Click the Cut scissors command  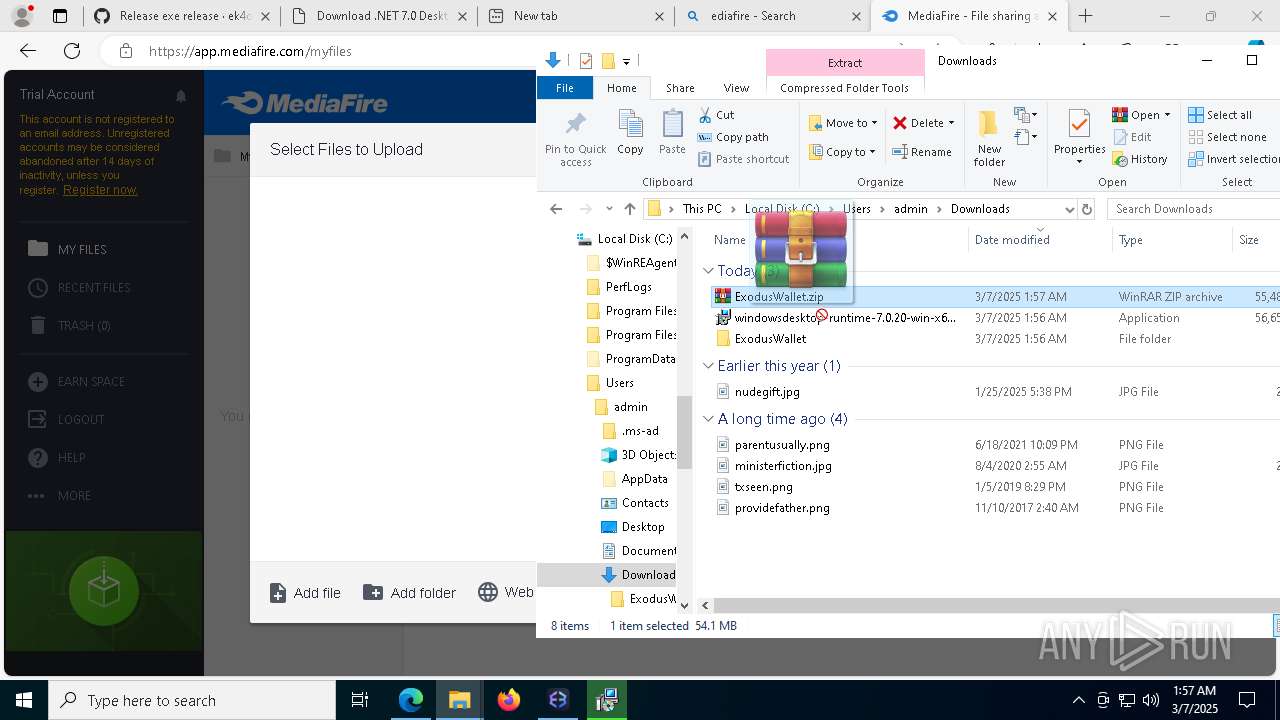pos(716,115)
